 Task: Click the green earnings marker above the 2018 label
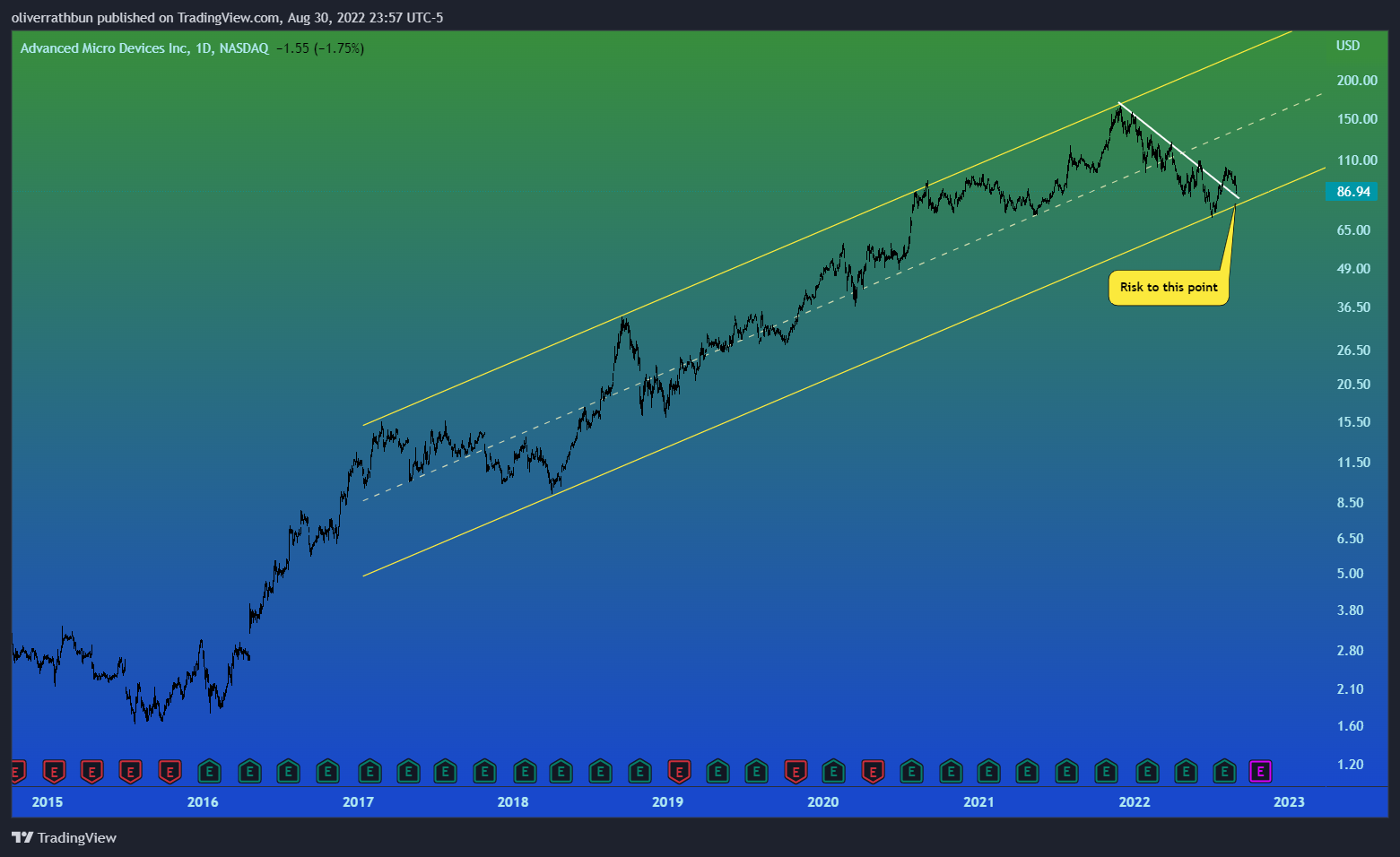(x=524, y=771)
